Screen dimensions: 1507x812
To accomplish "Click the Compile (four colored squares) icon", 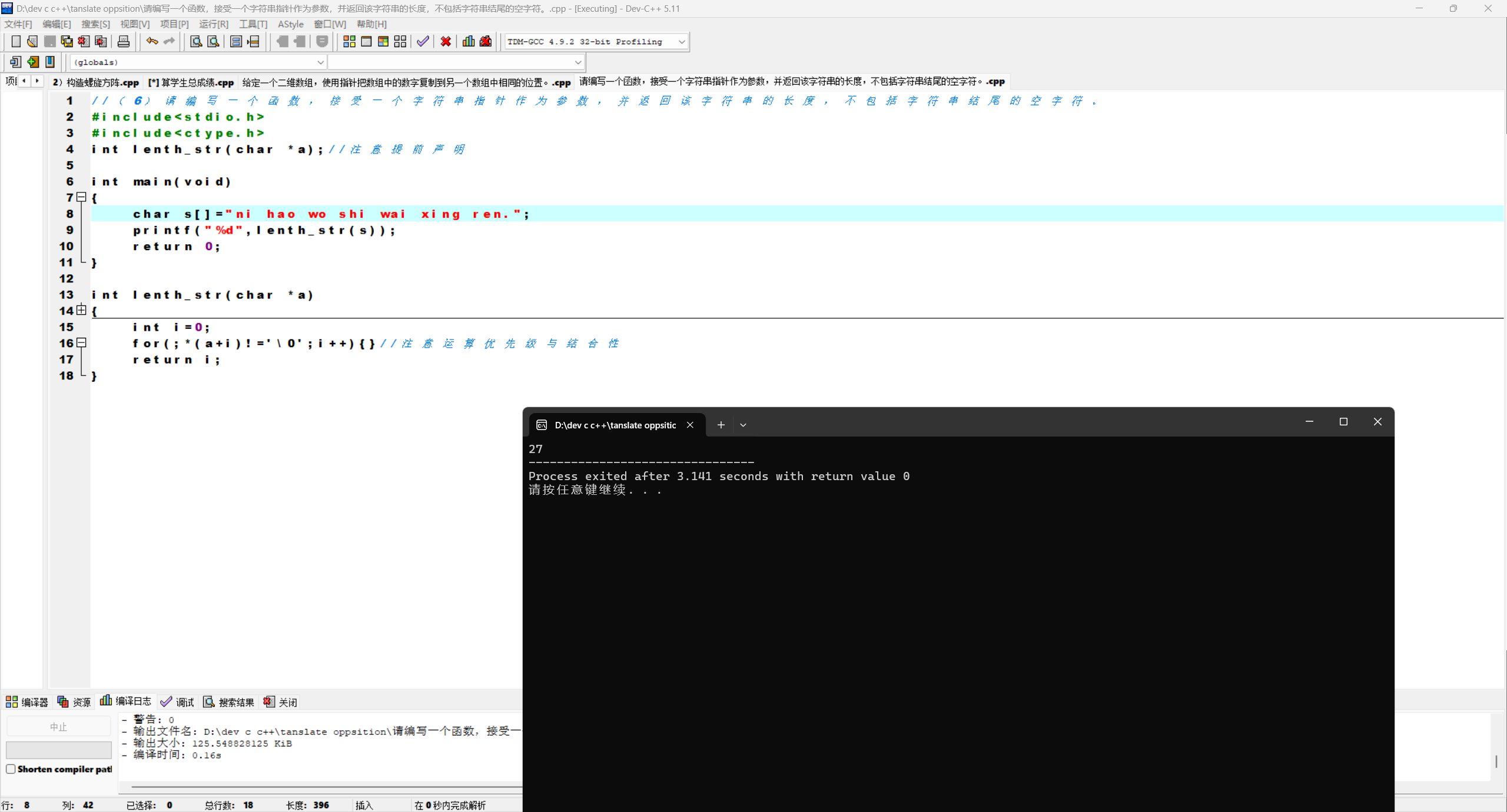I will click(x=349, y=41).
